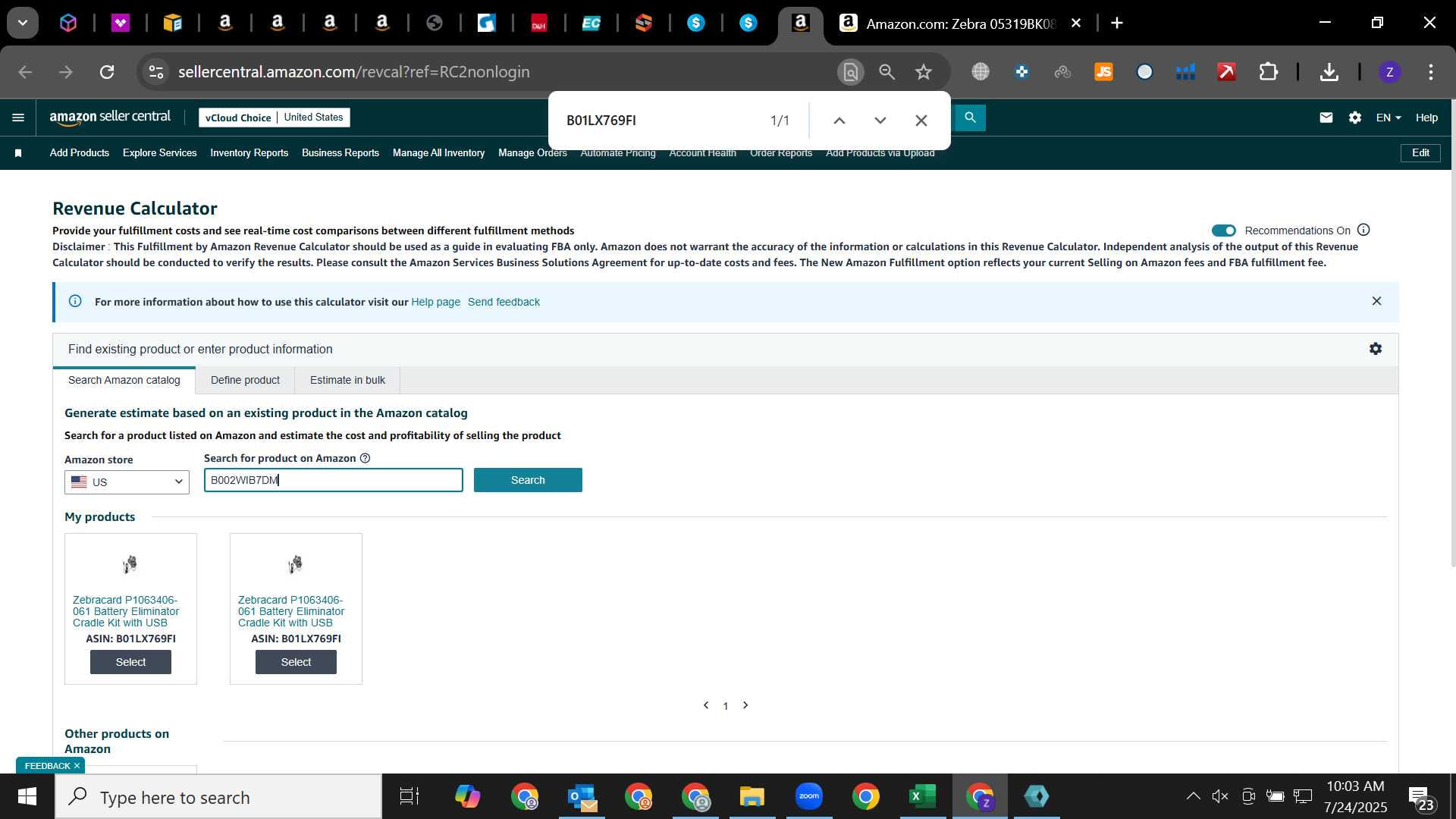Click the Send feedback link
The width and height of the screenshot is (1456, 819).
(x=504, y=302)
